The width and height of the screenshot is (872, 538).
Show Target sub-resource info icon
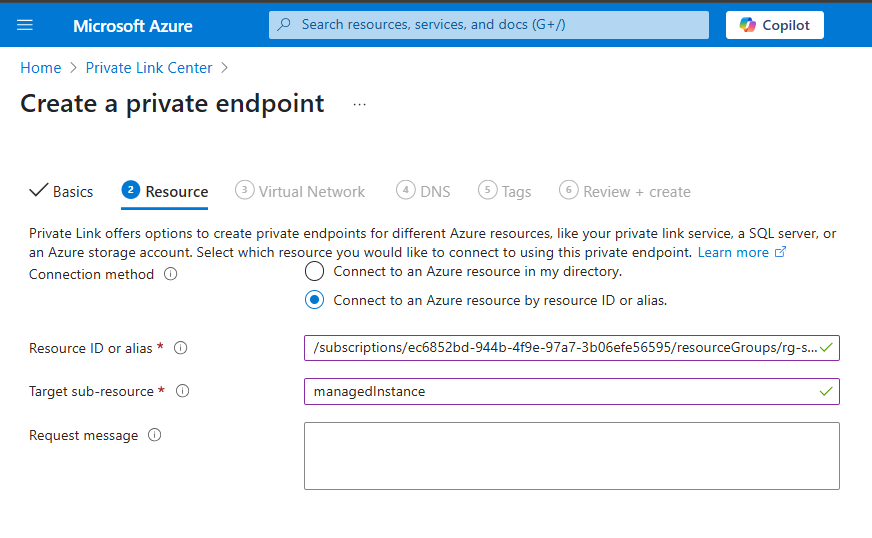(182, 391)
